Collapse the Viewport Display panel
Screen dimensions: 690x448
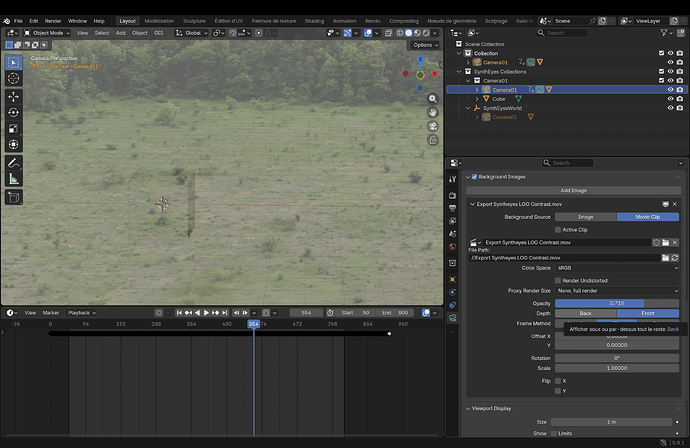pyautogui.click(x=468, y=408)
